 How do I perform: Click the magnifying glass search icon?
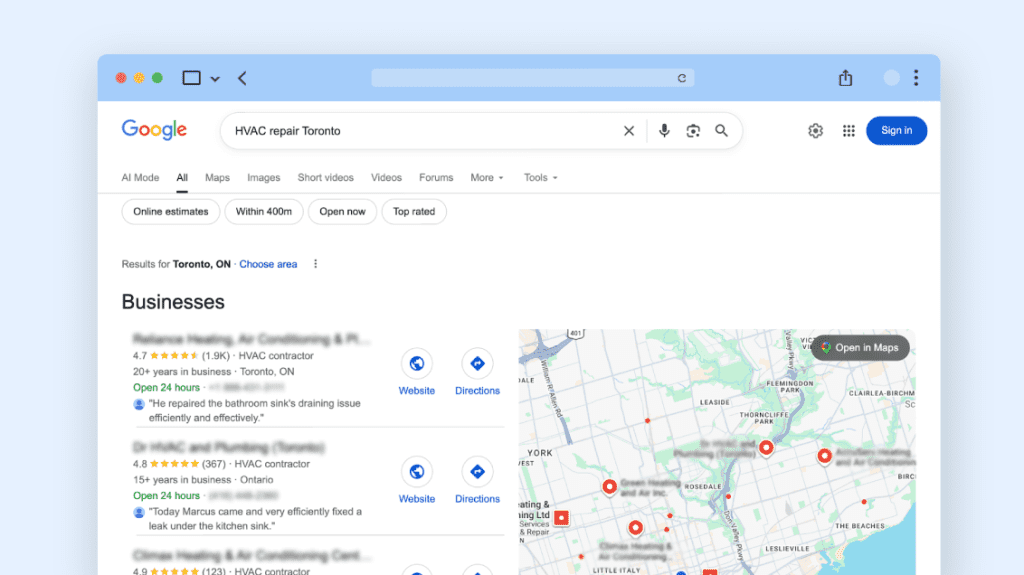[x=721, y=131]
